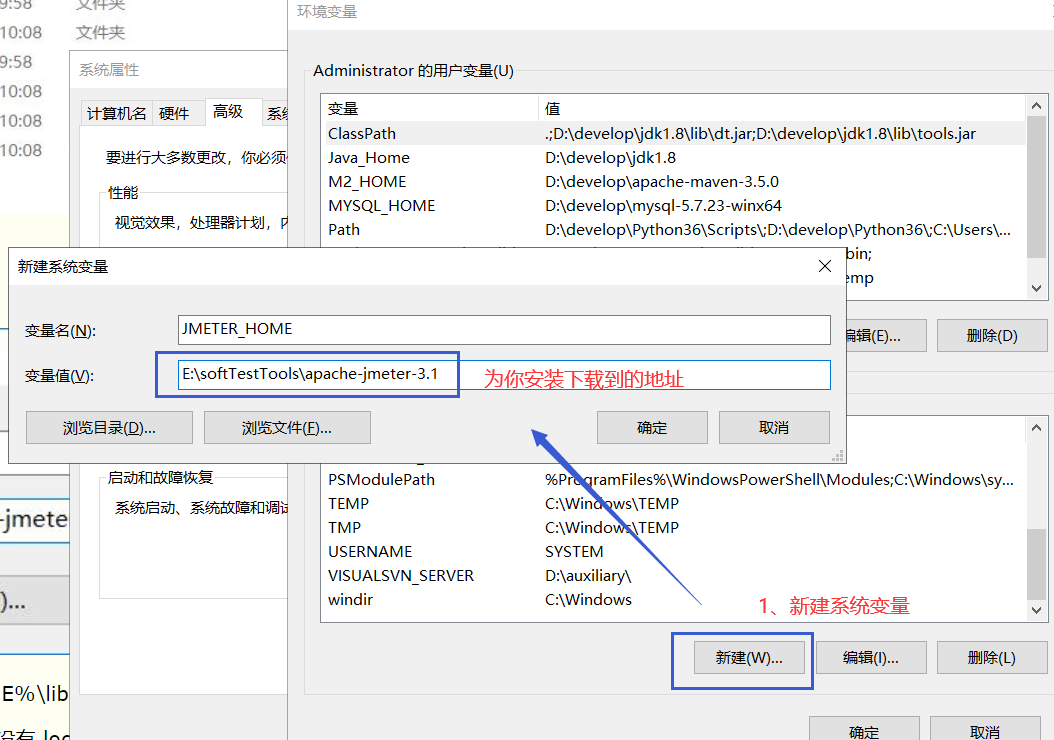The width and height of the screenshot is (1054, 740).
Task: Select the ClassPath user variable row
Action: point(676,133)
